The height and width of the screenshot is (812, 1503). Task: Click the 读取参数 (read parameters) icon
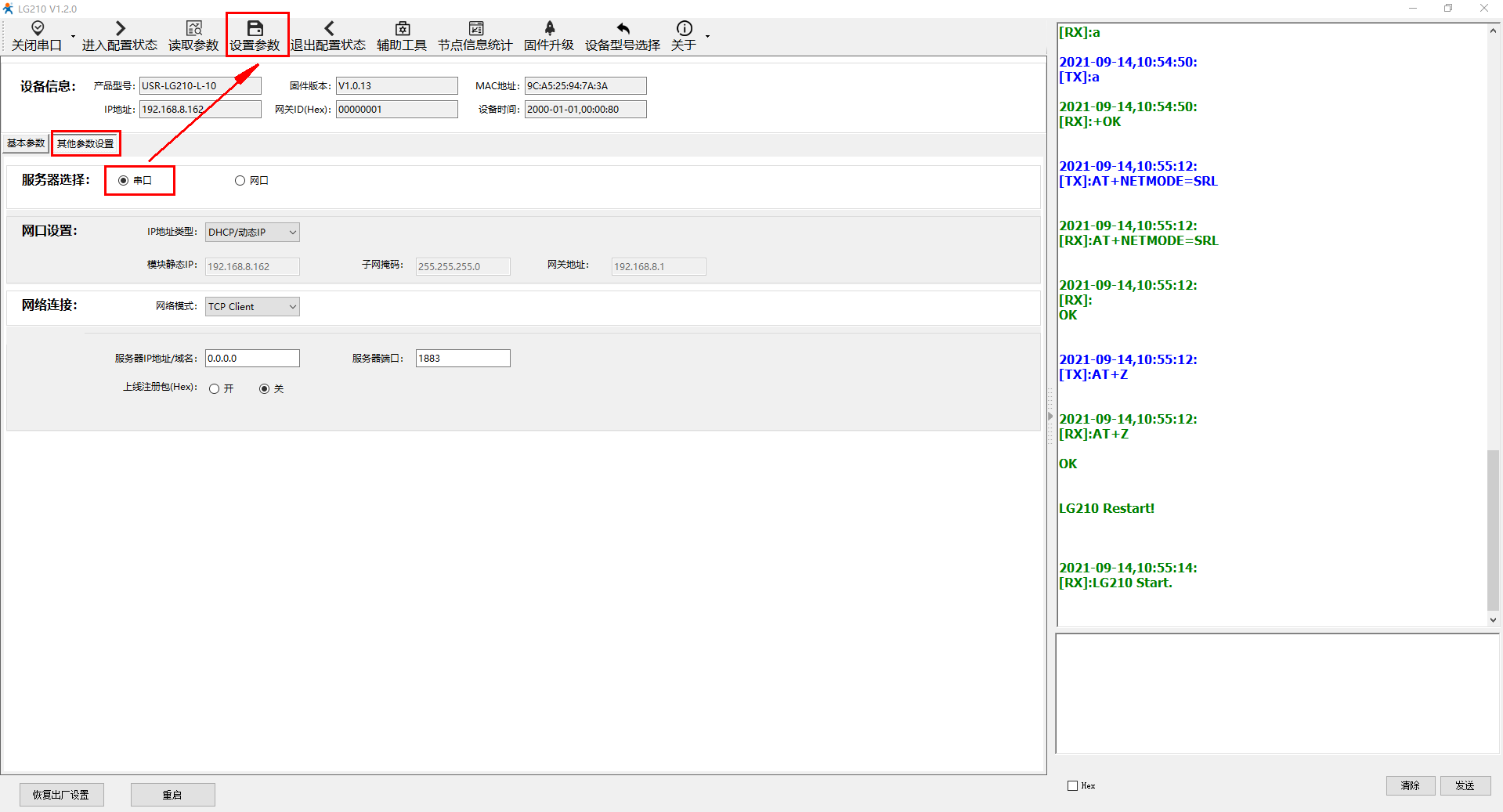(x=193, y=29)
